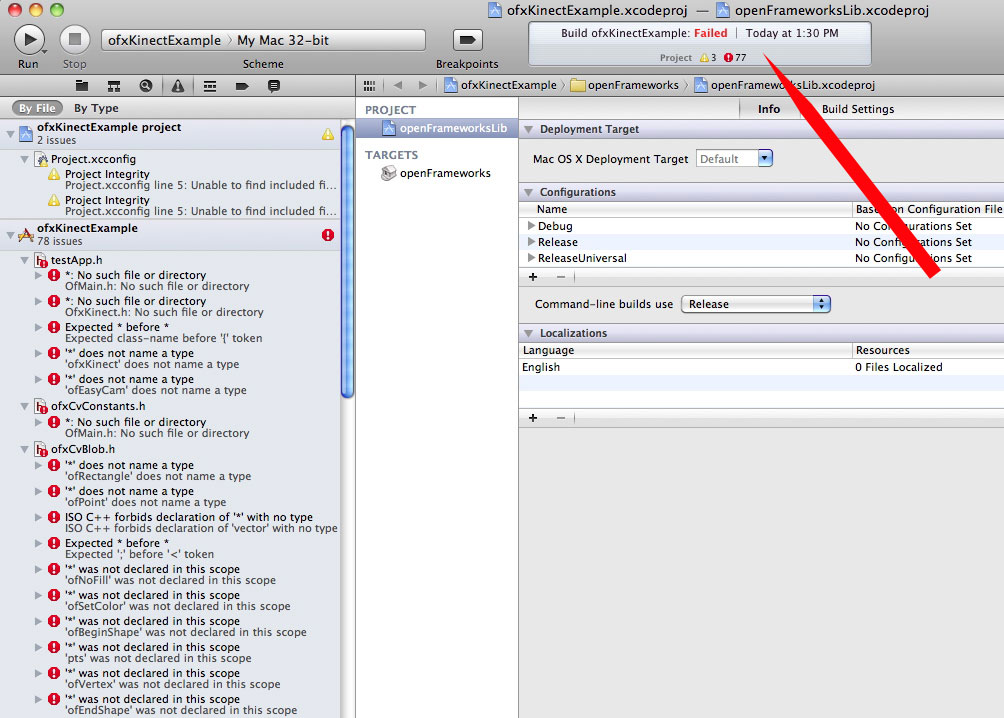Collapse the Project.xcconfig issue group

coord(24,159)
